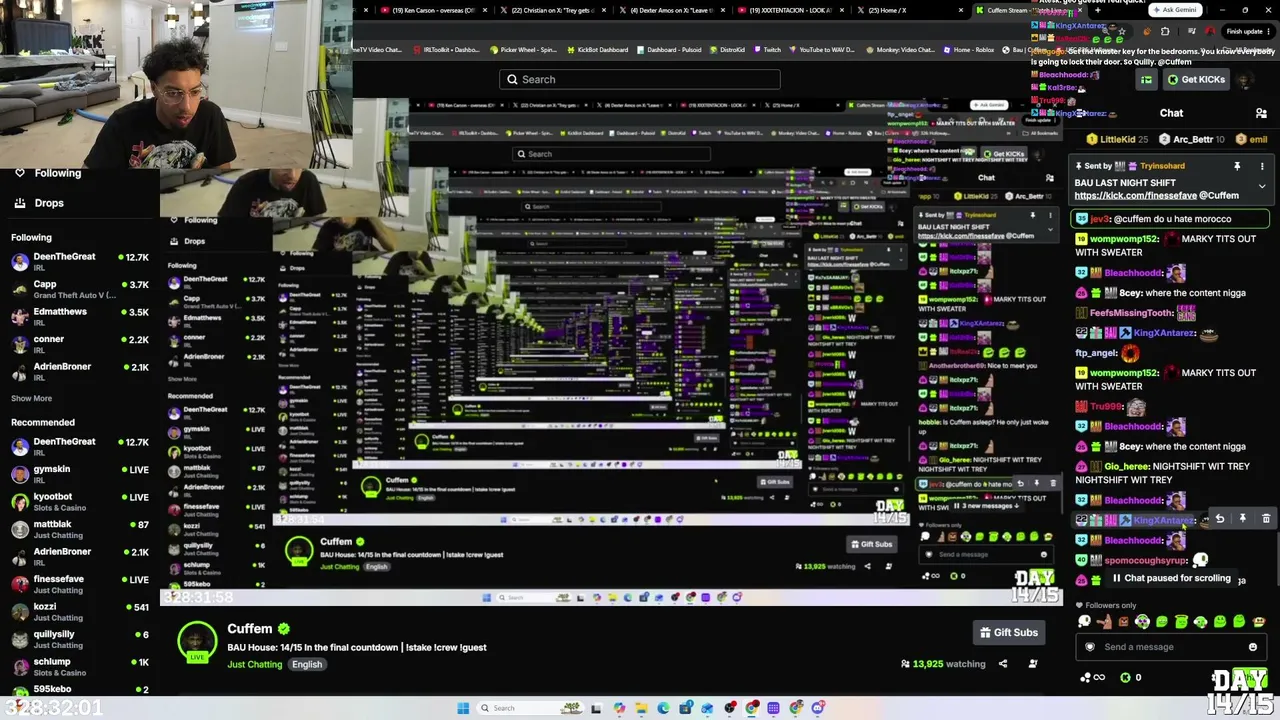Open the Home - Roblox bookmark
The width and height of the screenshot is (1280, 720).
point(968,50)
